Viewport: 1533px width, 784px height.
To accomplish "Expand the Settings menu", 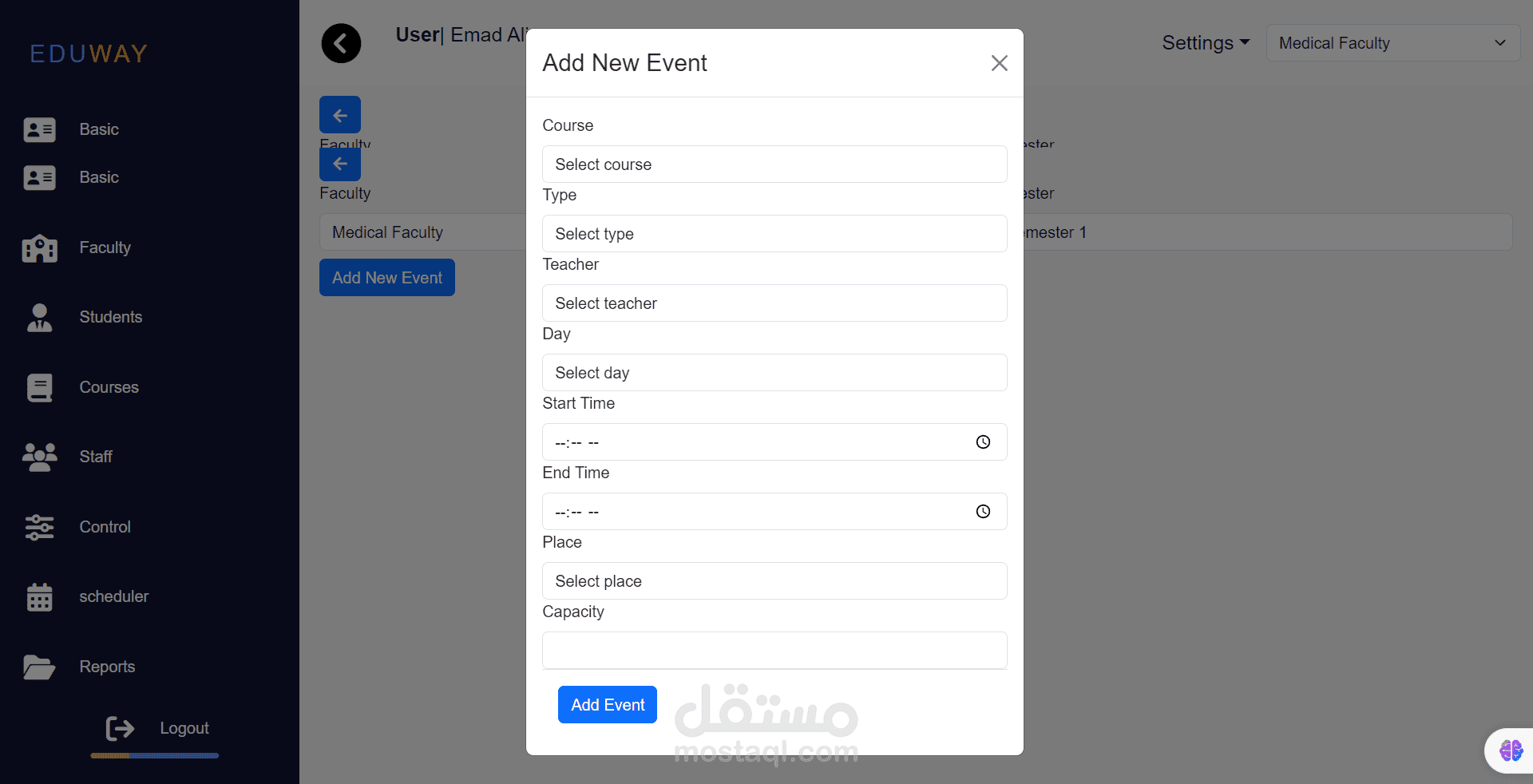I will point(1206,43).
